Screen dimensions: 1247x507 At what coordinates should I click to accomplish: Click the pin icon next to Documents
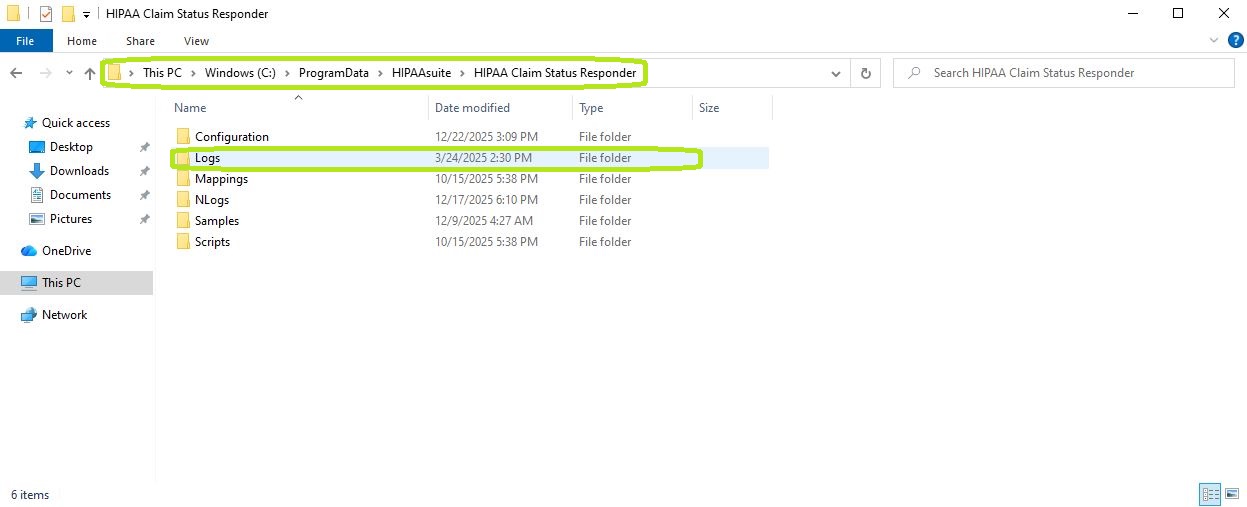[x=144, y=195]
